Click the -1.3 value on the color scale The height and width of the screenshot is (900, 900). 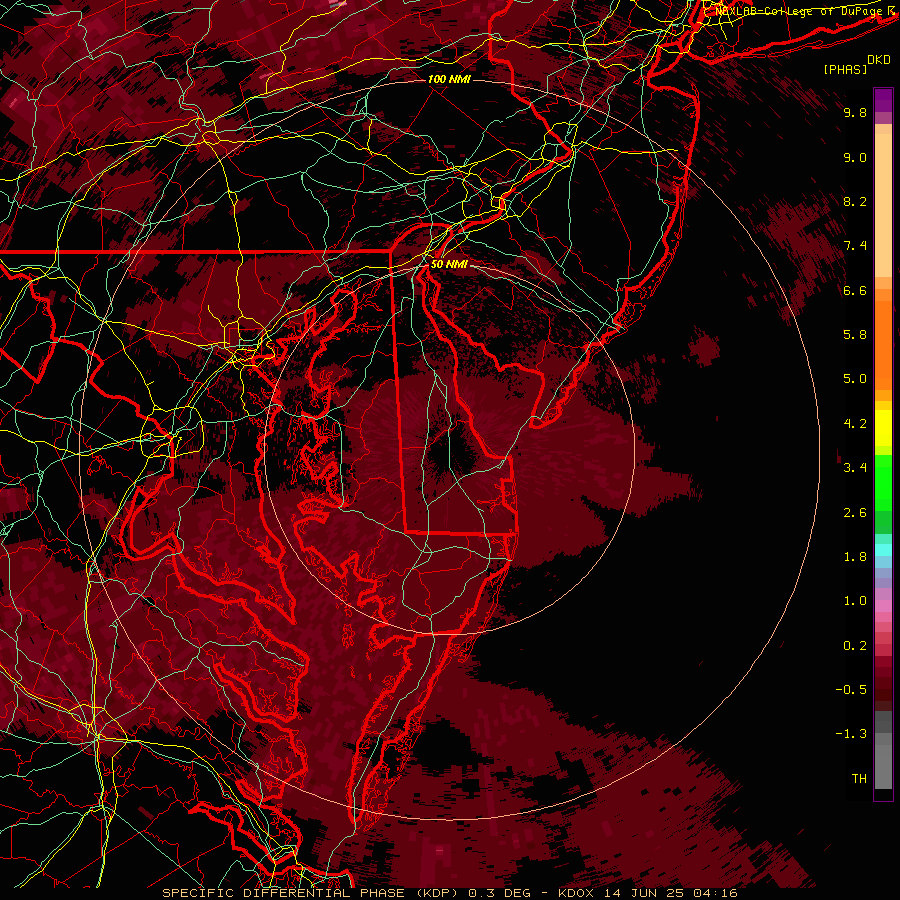point(851,734)
